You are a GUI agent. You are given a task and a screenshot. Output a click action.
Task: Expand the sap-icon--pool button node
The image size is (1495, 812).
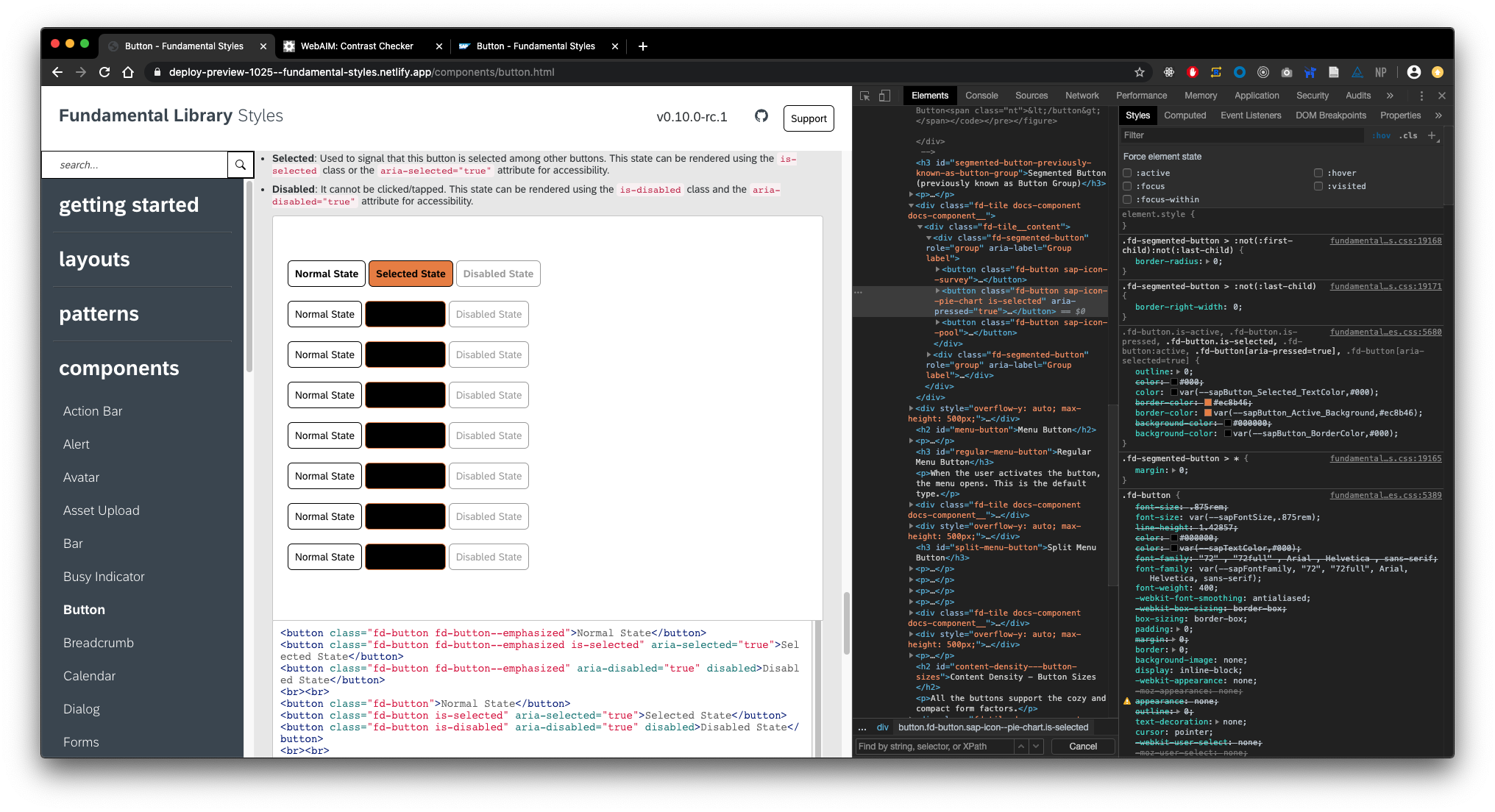[937, 323]
